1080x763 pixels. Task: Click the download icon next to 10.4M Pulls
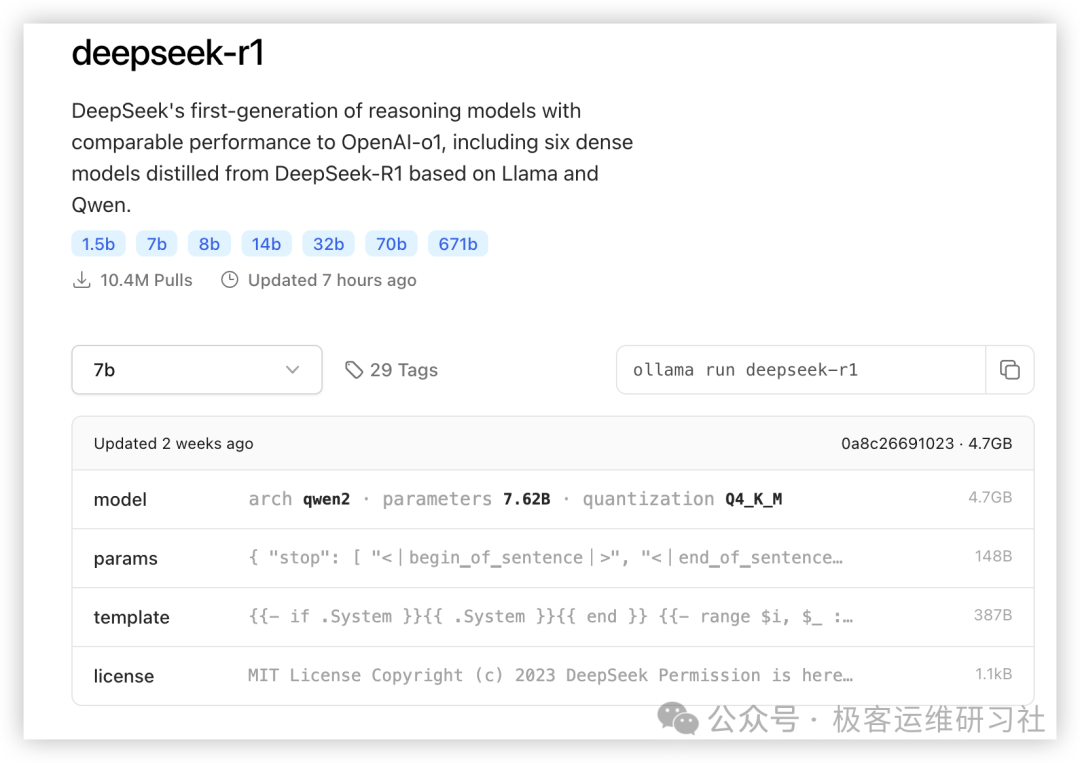82,280
